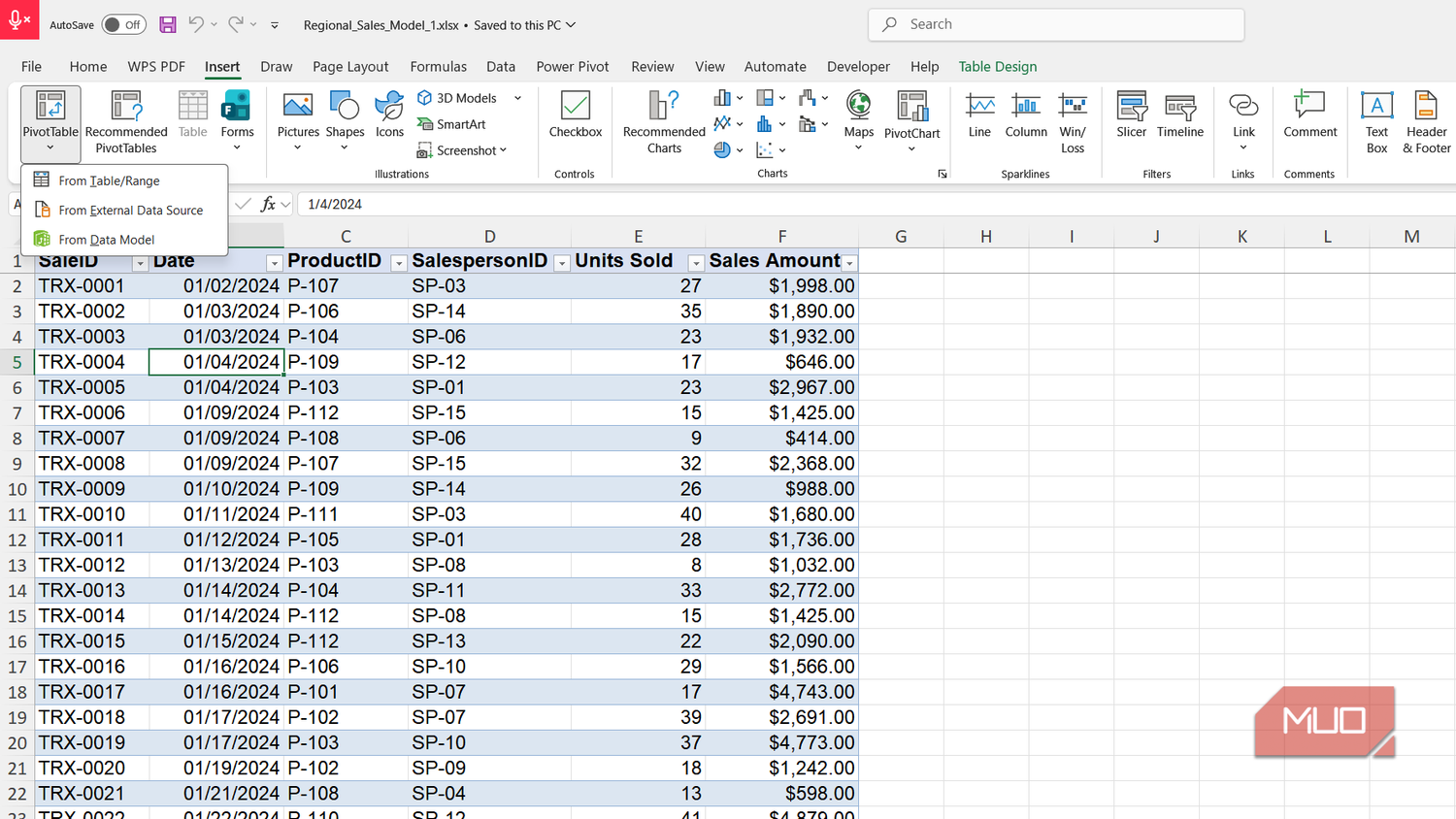Image resolution: width=1456 pixels, height=819 pixels.
Task: Insert a Checkbox control
Action: (576, 115)
